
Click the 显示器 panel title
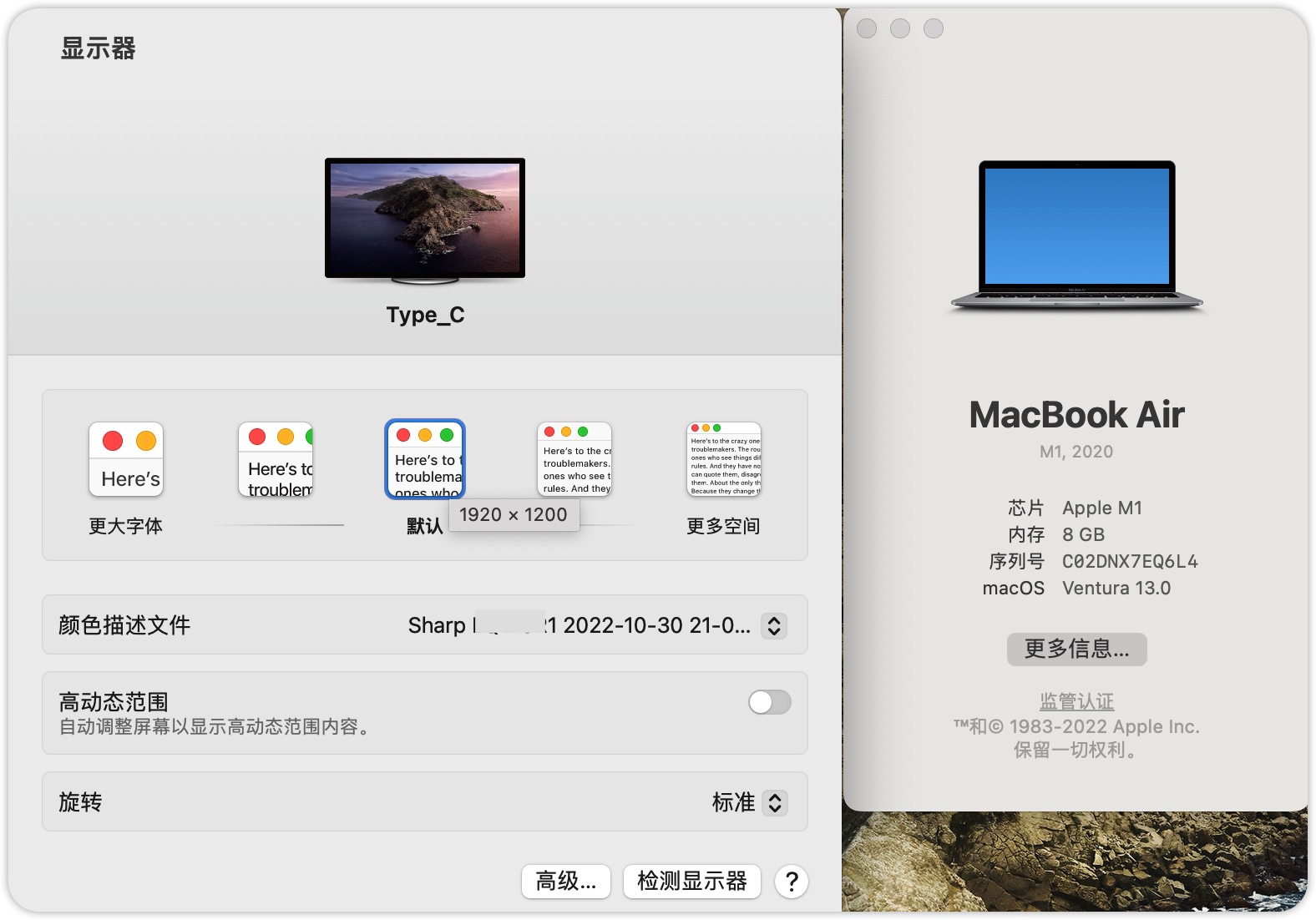coord(99,48)
